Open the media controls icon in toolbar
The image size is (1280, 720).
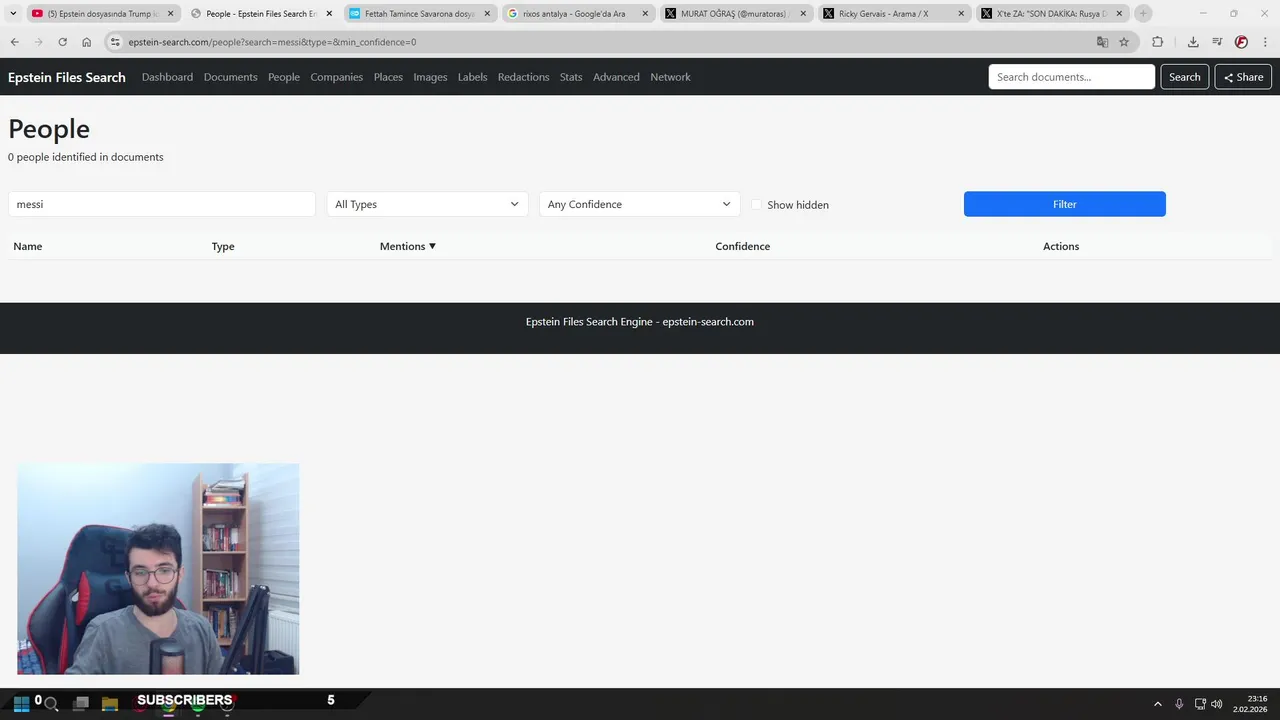click(x=1217, y=42)
